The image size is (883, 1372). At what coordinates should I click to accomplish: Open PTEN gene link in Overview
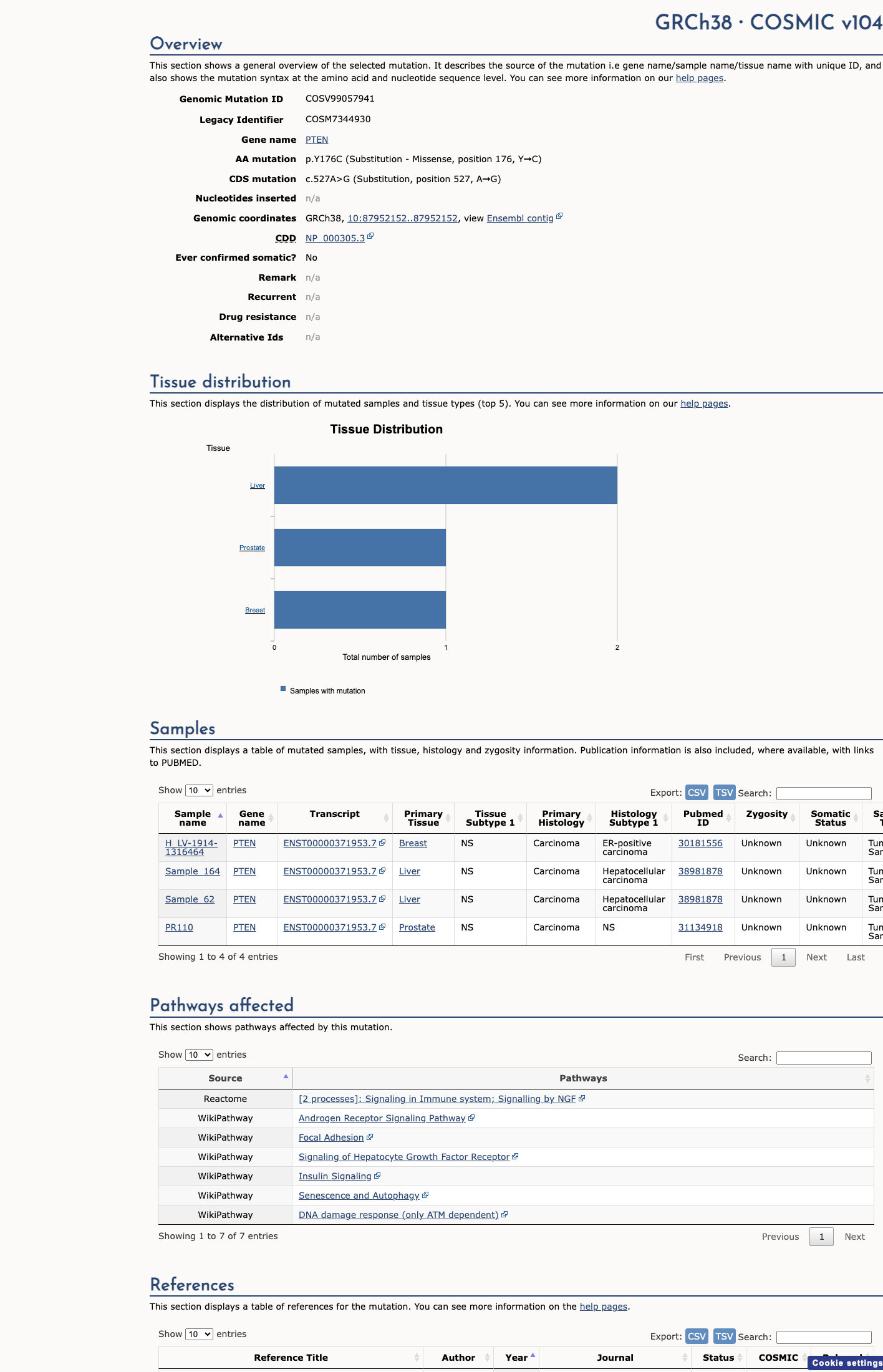317,140
